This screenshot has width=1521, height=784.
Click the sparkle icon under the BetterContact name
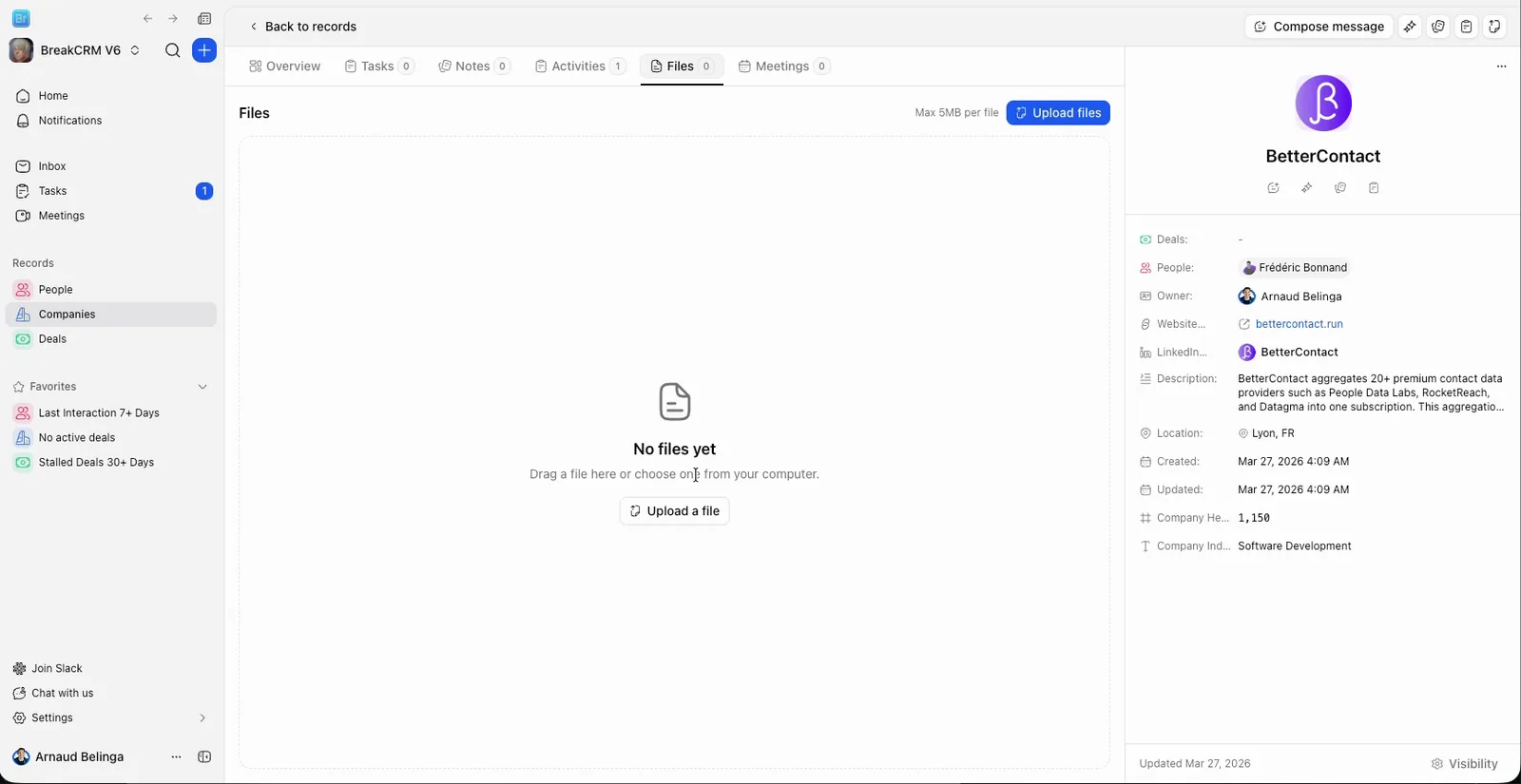coord(1307,188)
